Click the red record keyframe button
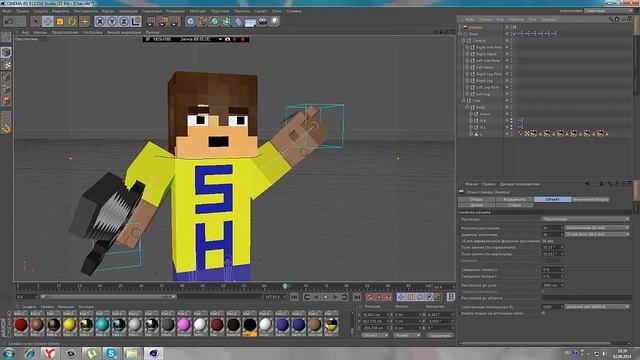The width and height of the screenshot is (640, 360). point(369,297)
